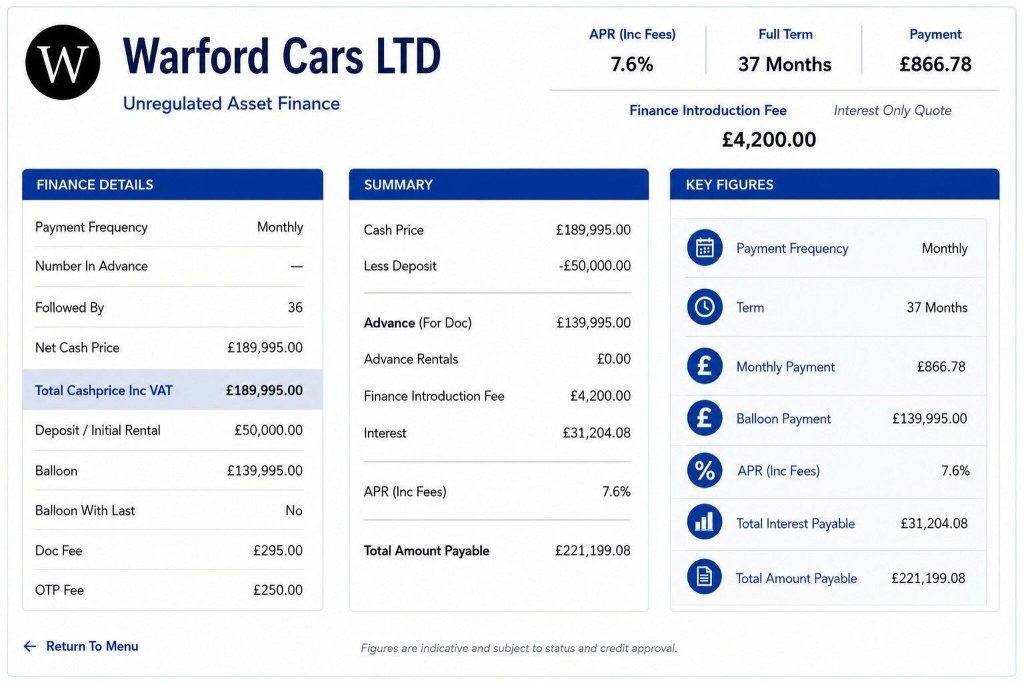Click the highlighted Total Cashprice Inc VAT row
Viewport: 1024px width, 683px height.
[172, 390]
